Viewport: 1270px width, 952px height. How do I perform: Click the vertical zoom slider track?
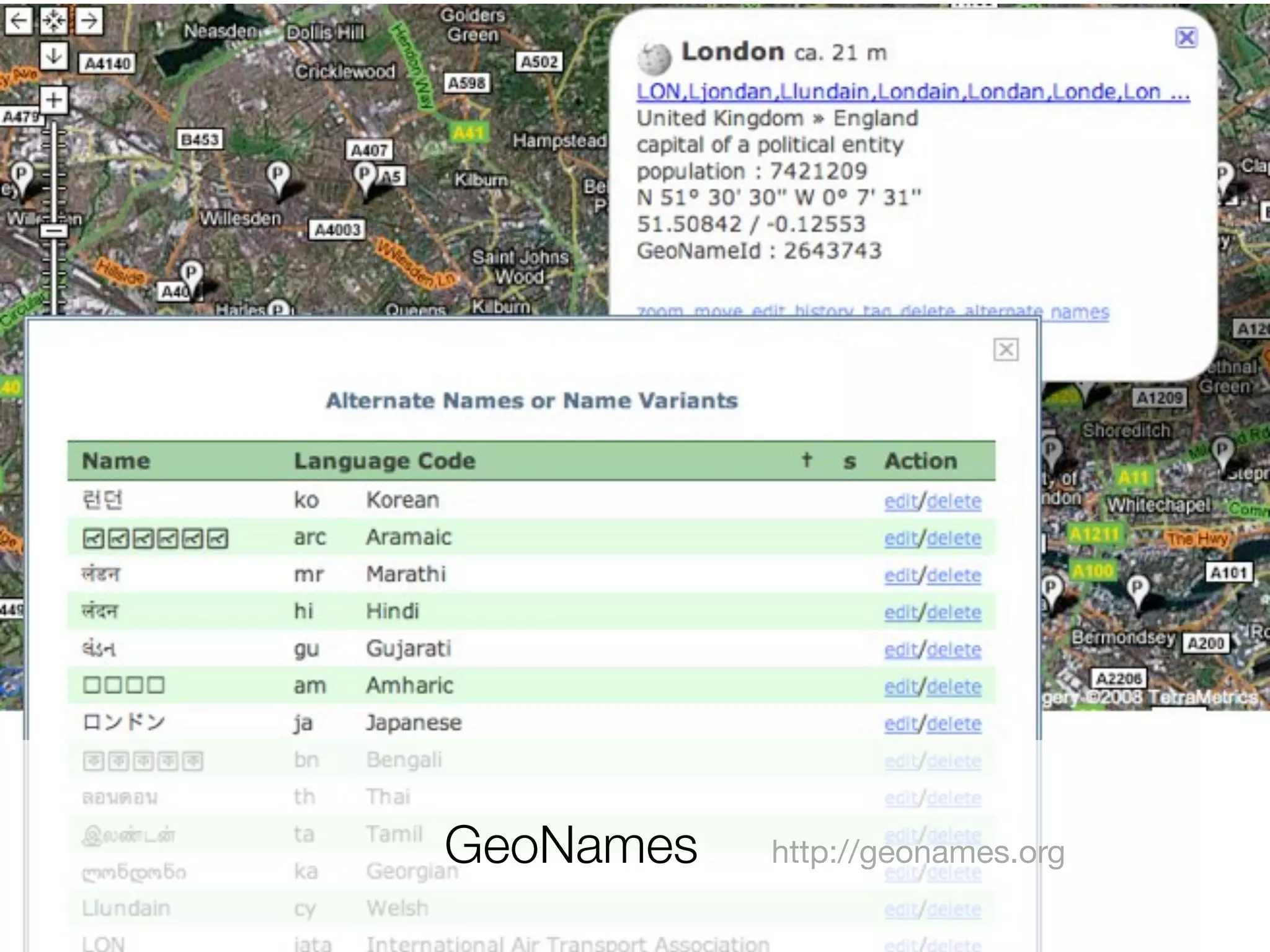(54, 217)
